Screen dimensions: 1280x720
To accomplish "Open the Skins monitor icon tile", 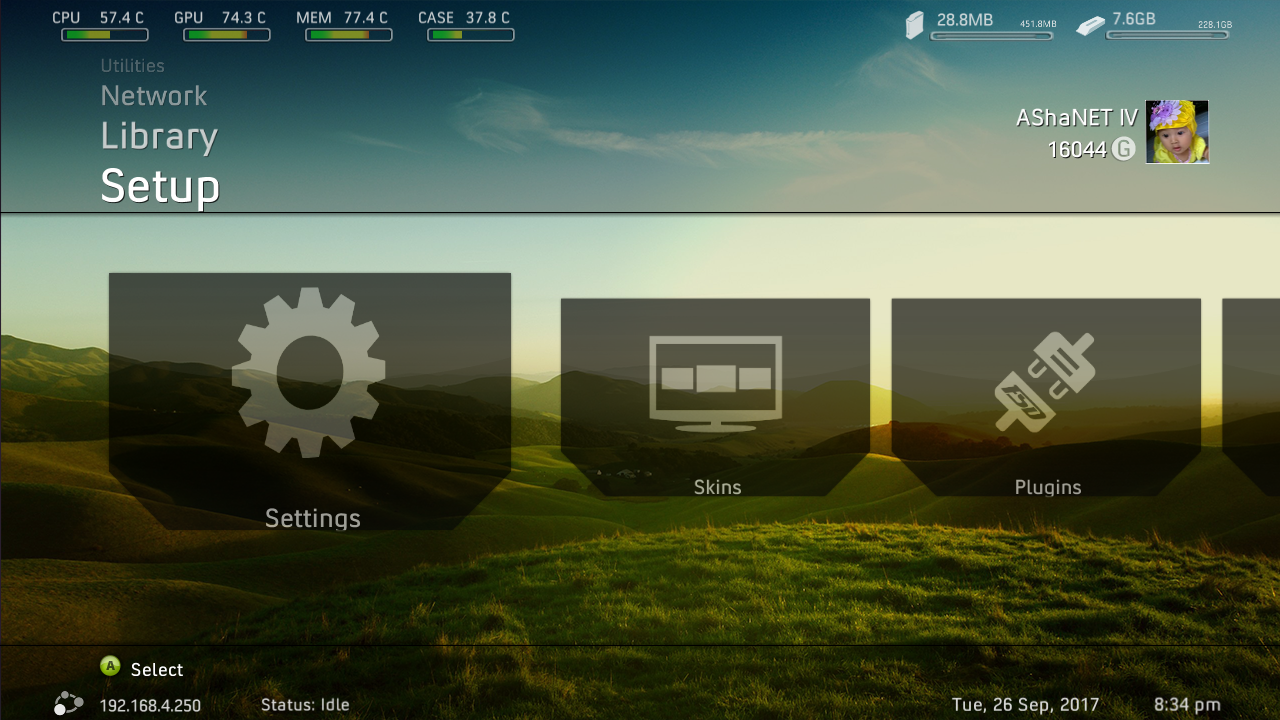I will (x=715, y=397).
